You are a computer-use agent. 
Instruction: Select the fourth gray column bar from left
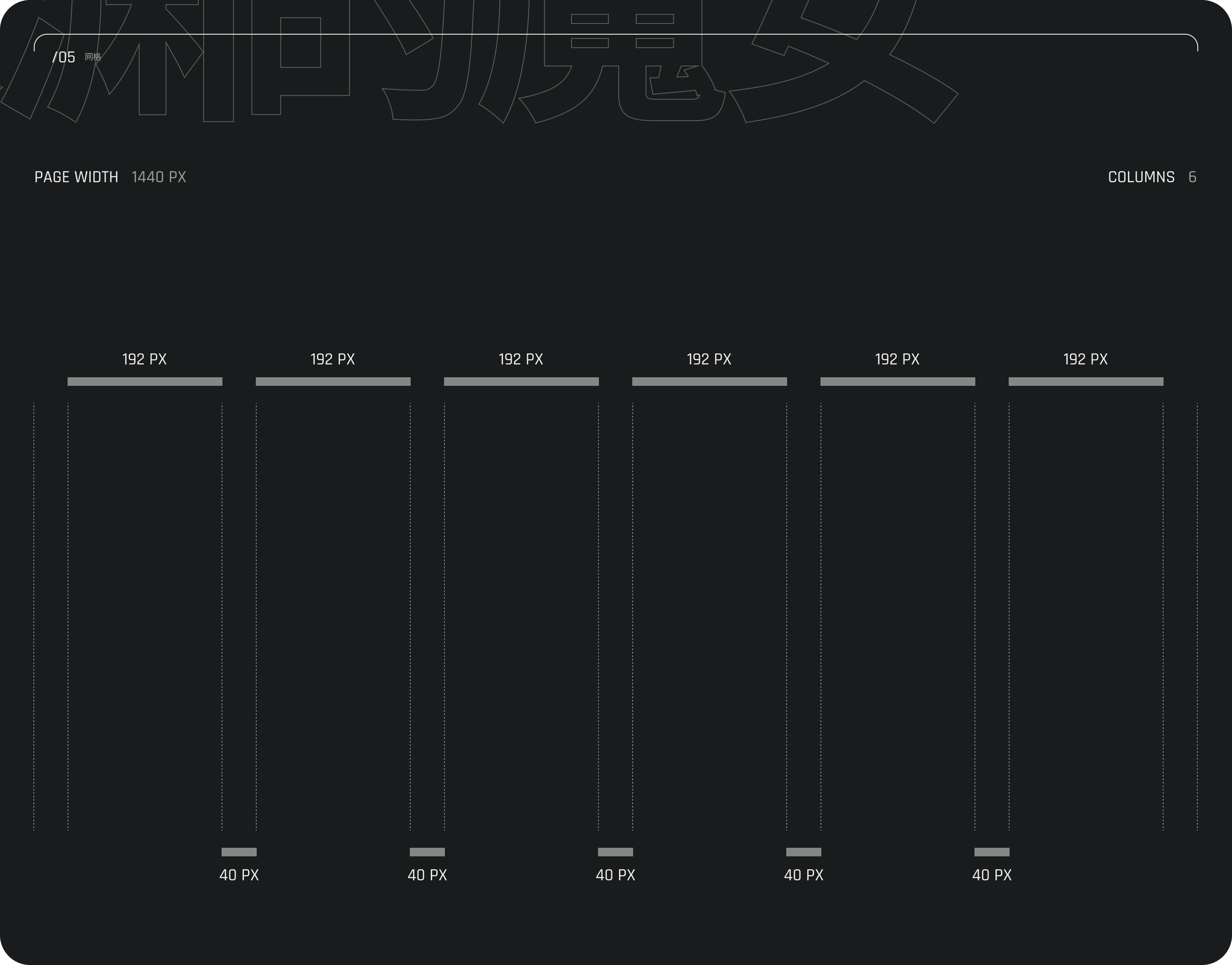[x=709, y=382]
